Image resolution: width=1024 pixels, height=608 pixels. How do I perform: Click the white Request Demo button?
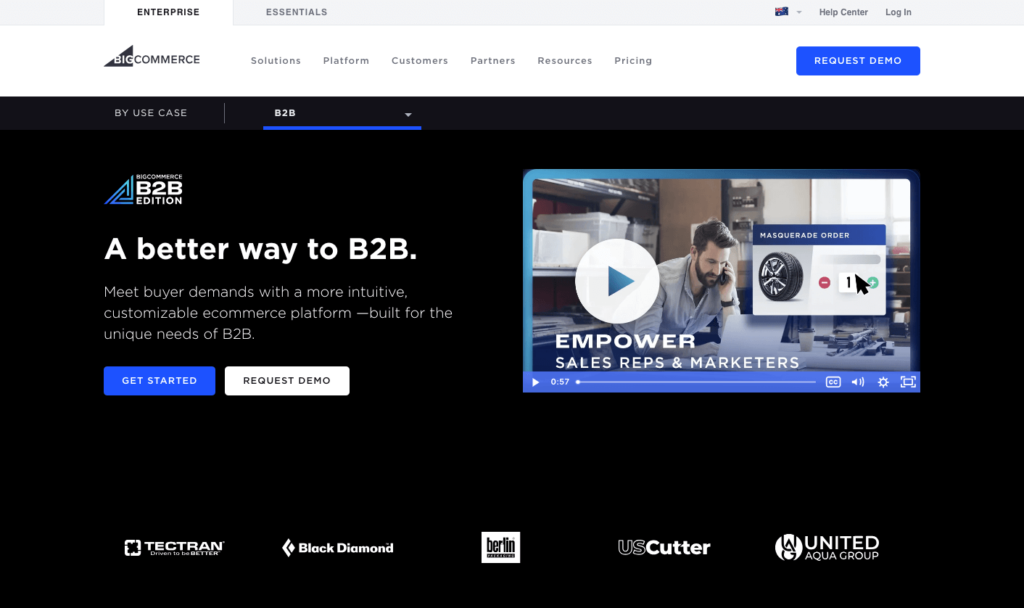pyautogui.click(x=287, y=381)
